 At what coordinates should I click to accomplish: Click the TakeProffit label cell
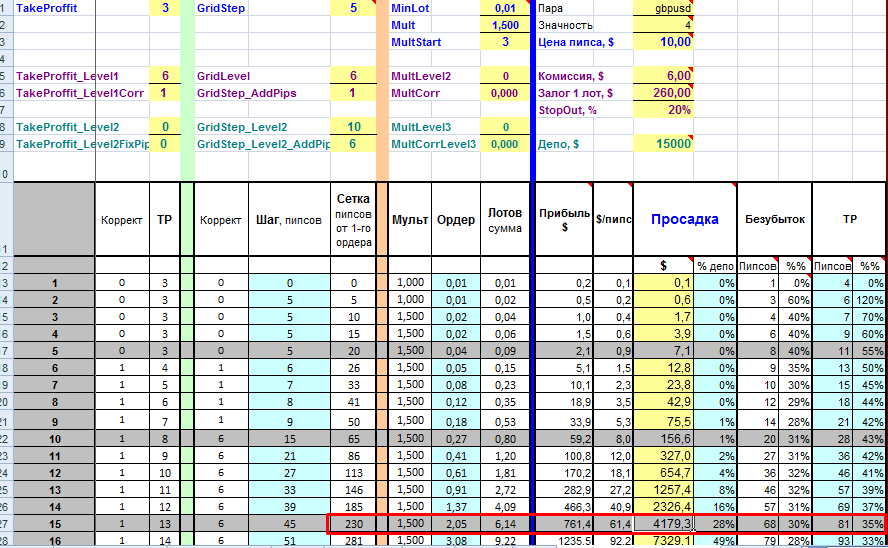click(46, 8)
